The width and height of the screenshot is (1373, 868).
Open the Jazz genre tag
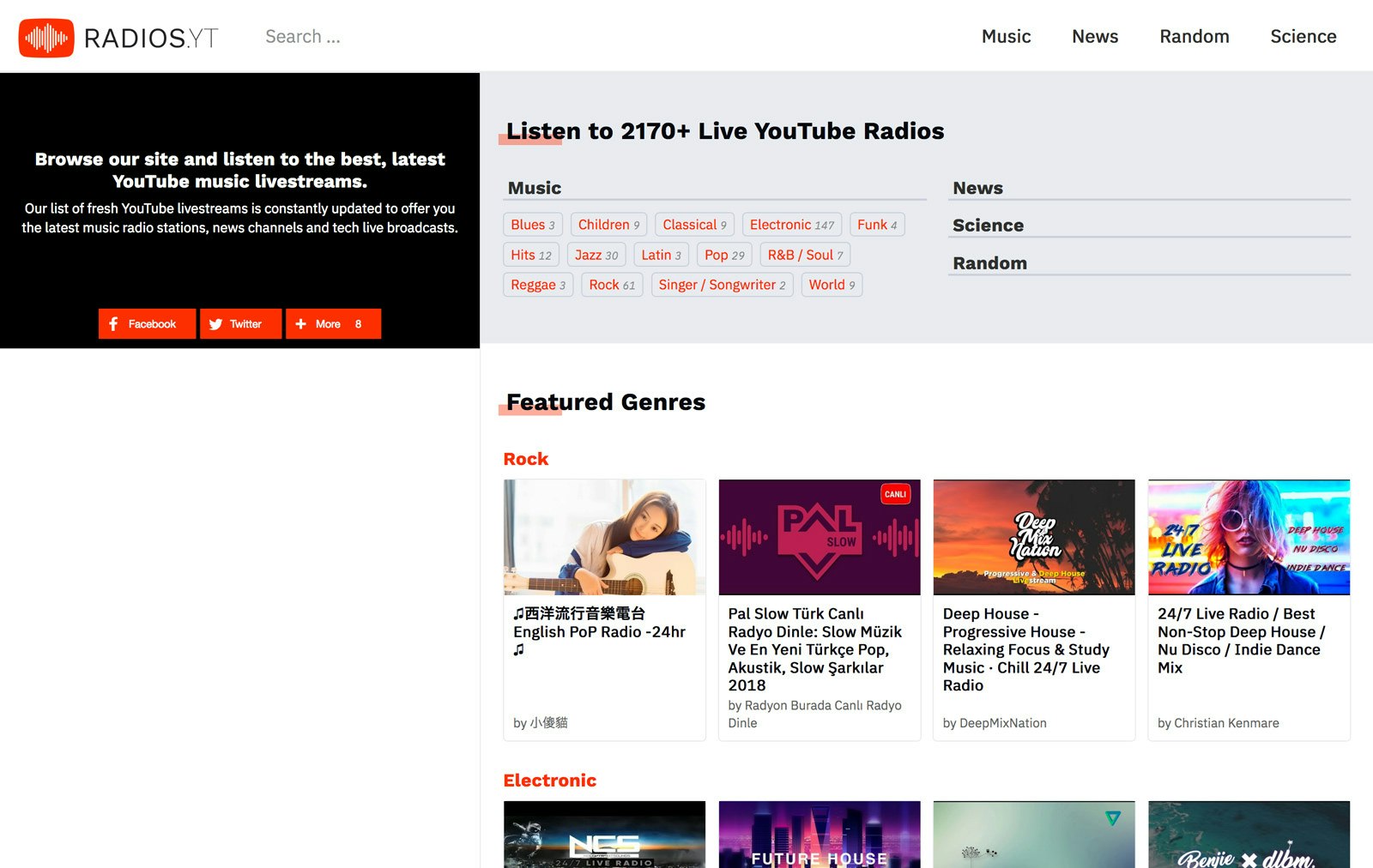coord(596,254)
